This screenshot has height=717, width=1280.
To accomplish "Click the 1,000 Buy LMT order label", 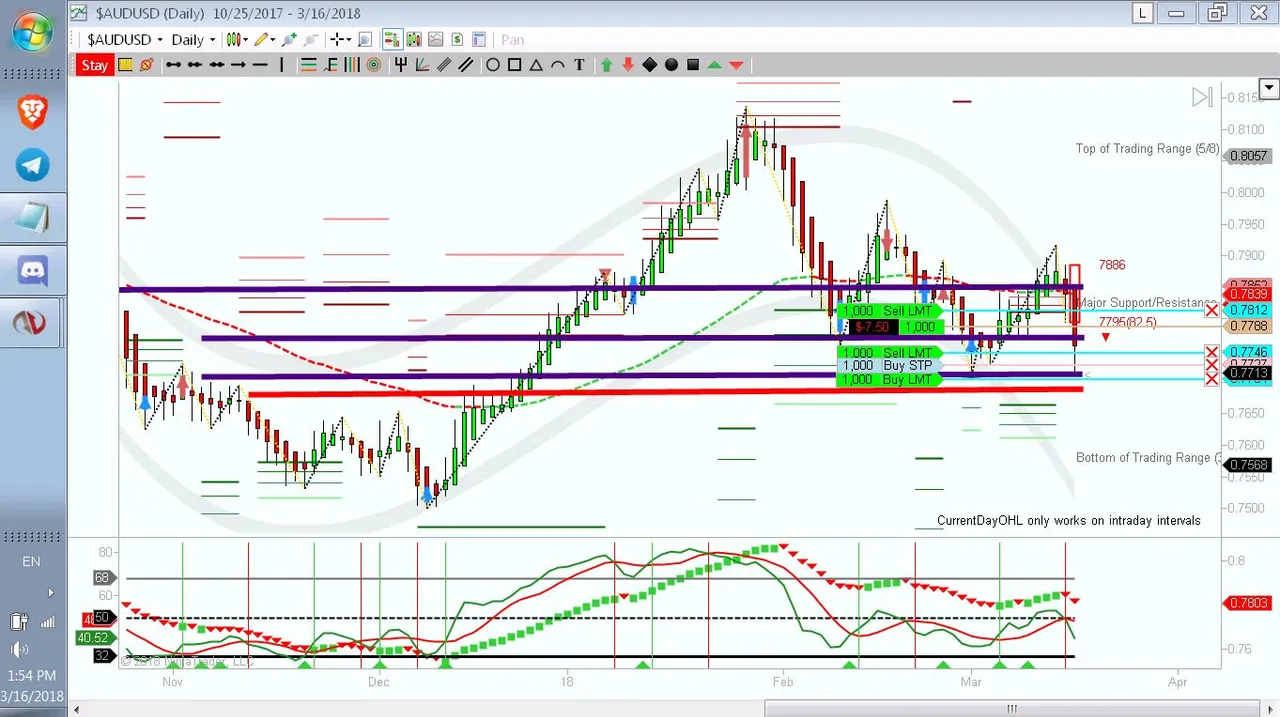I will [888, 379].
